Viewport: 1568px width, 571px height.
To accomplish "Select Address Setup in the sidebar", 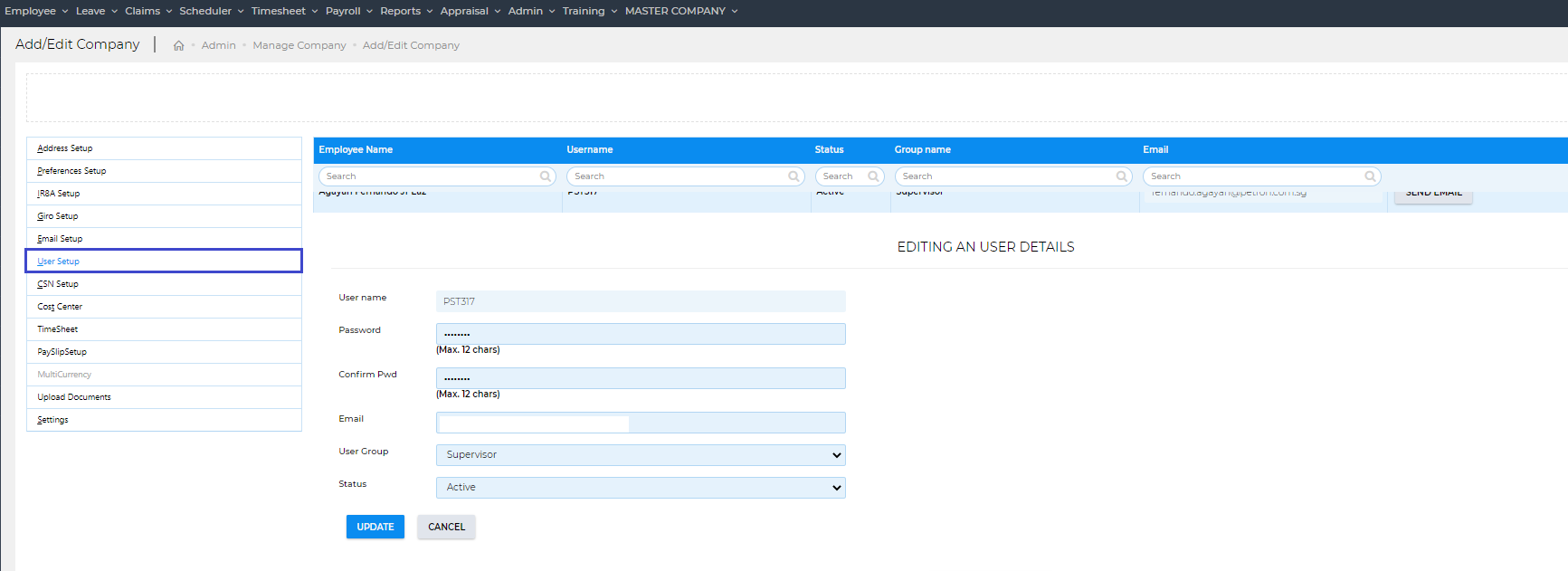I will click(164, 148).
